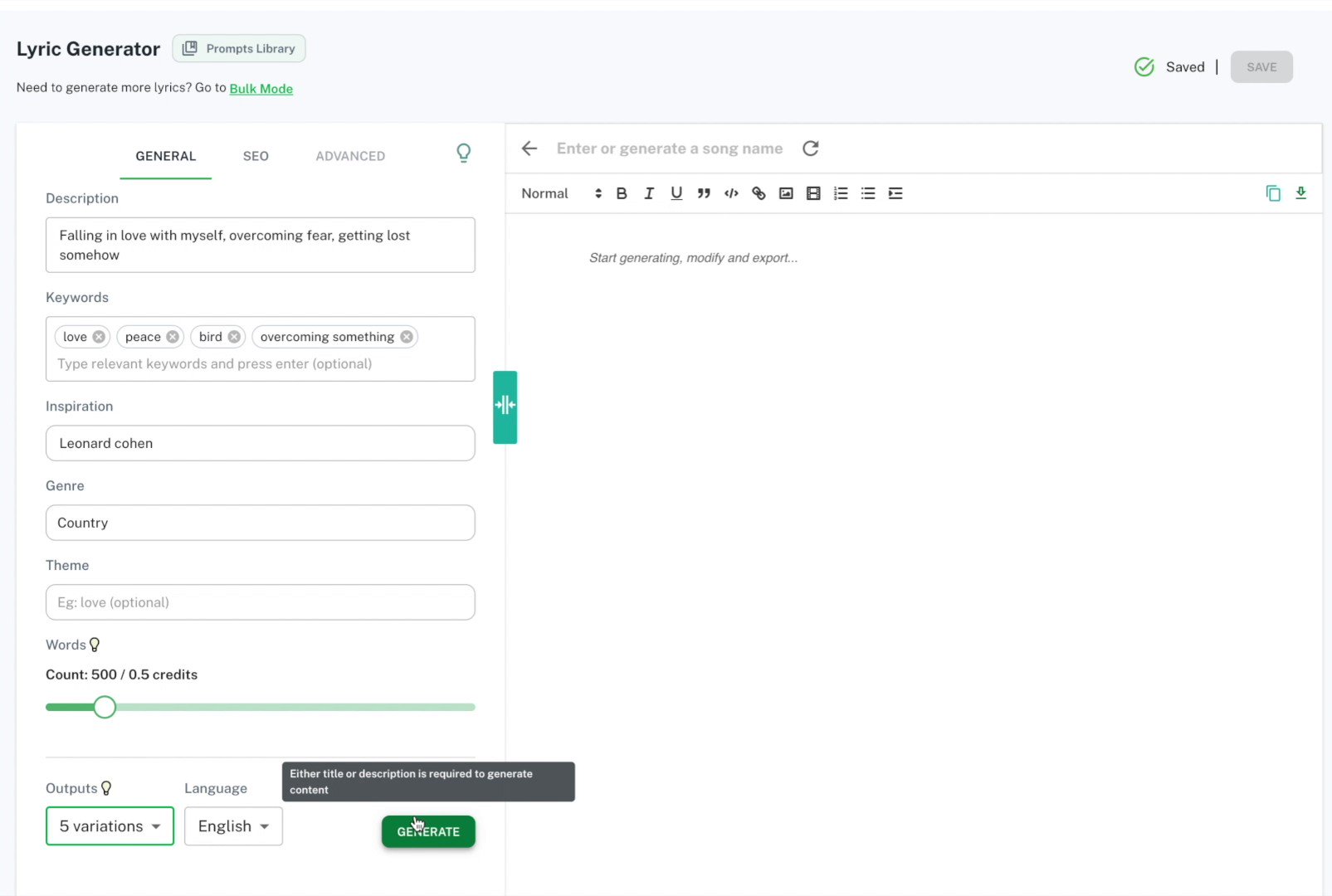1332x896 pixels.
Task: Click into the Description text box
Action: point(261,245)
